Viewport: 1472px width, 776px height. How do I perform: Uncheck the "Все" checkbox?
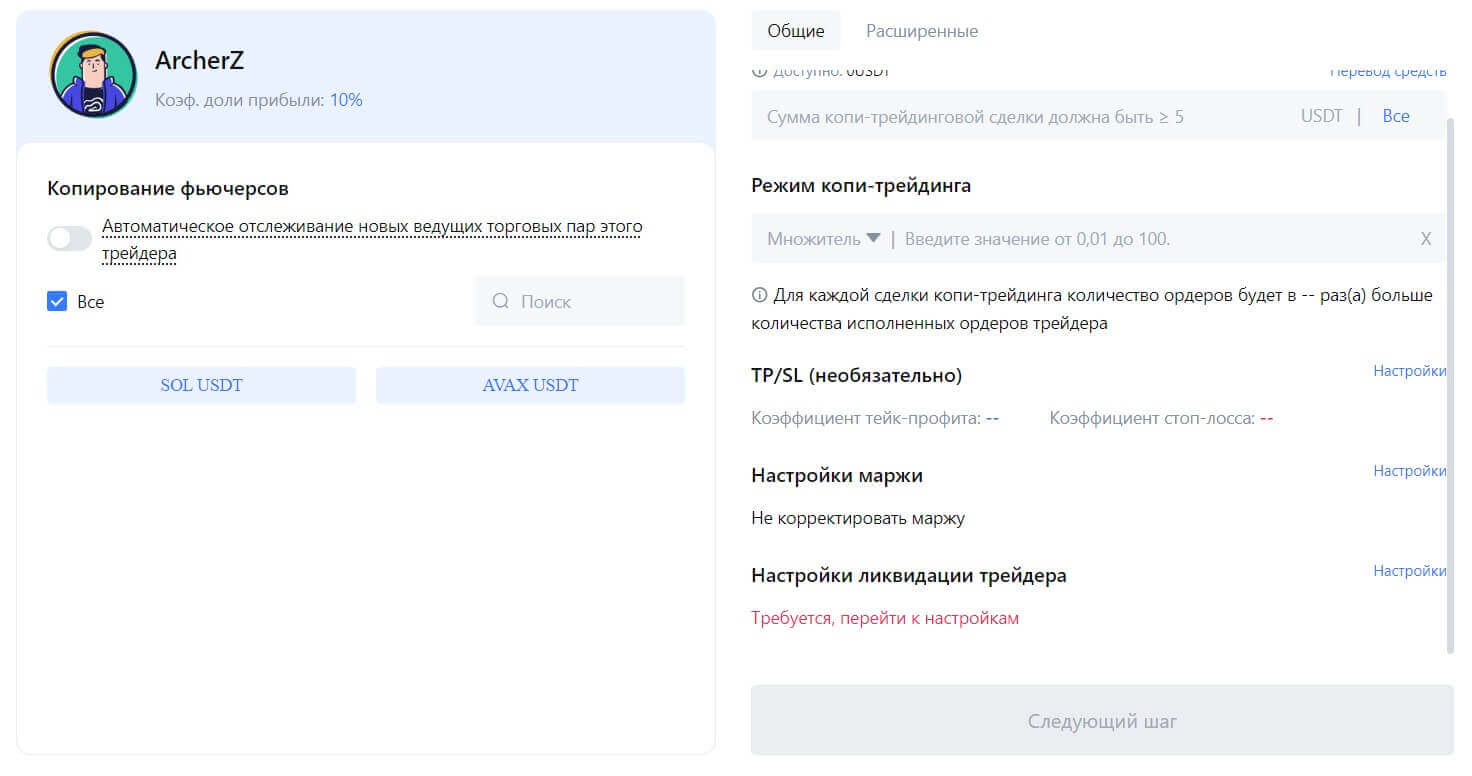57,301
